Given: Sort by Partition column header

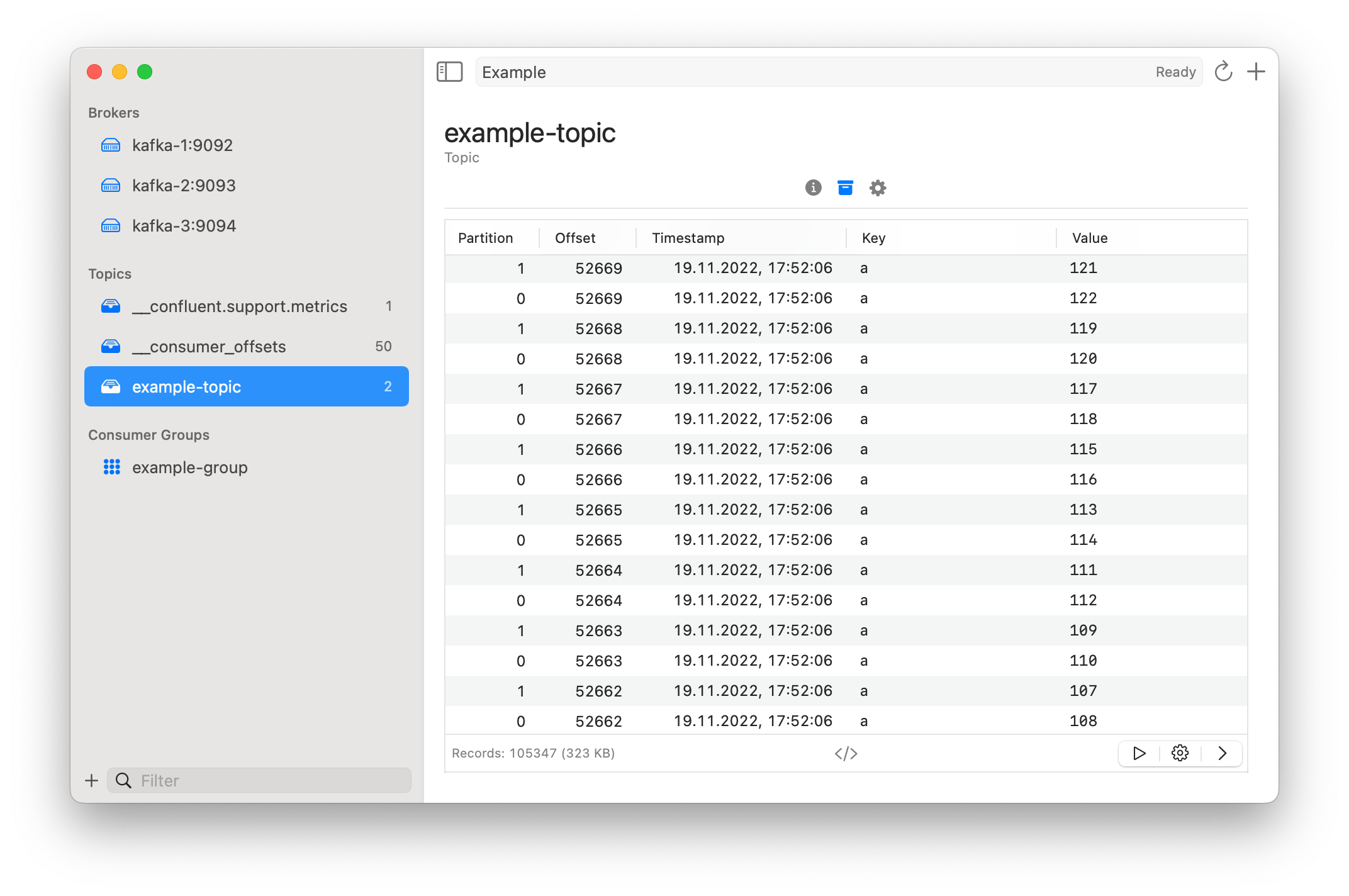Looking at the screenshot, I should [492, 238].
